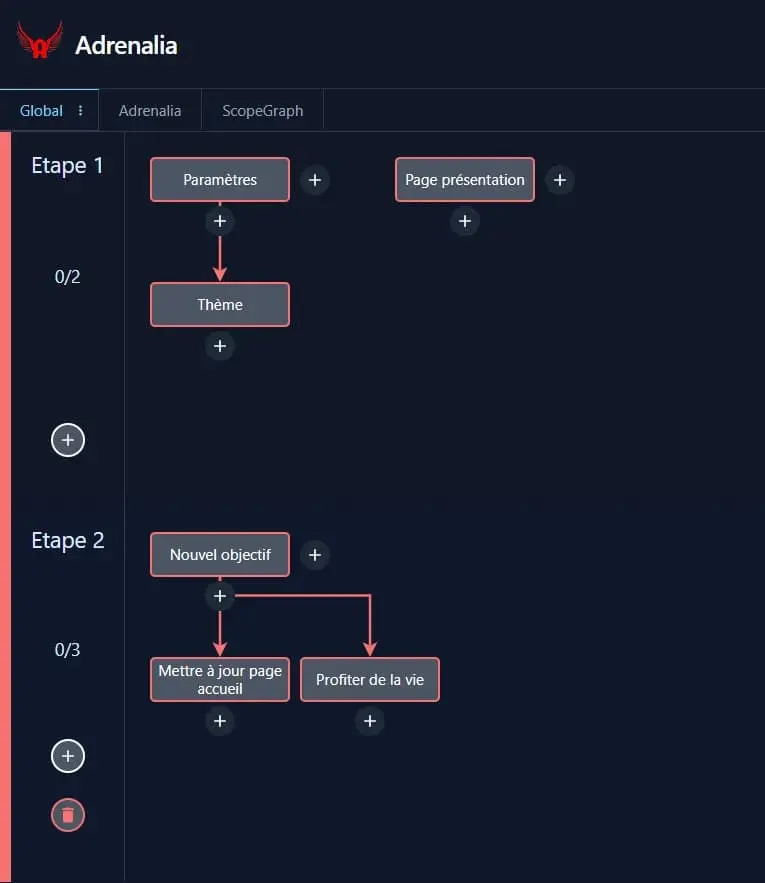
Task: Click the 0/3 progress counter
Action: 68,649
